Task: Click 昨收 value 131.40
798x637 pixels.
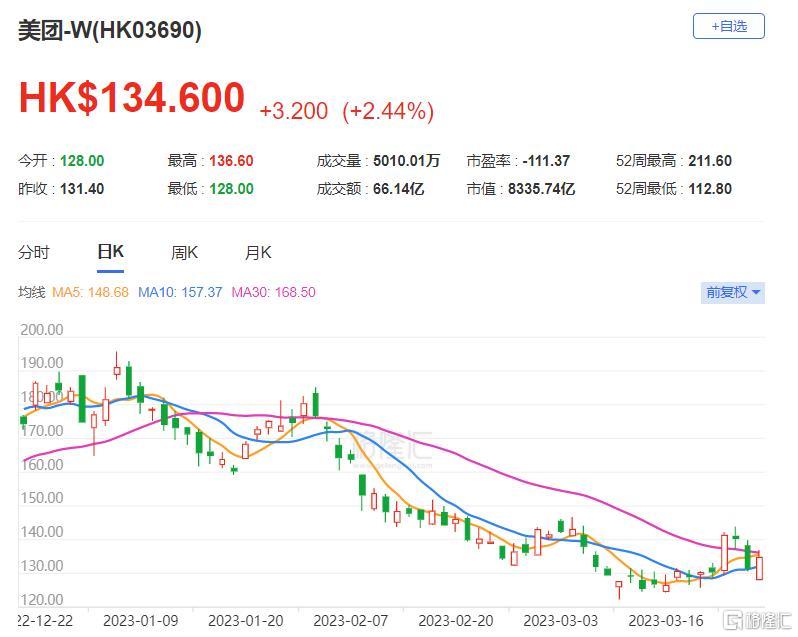Action: [x=82, y=189]
